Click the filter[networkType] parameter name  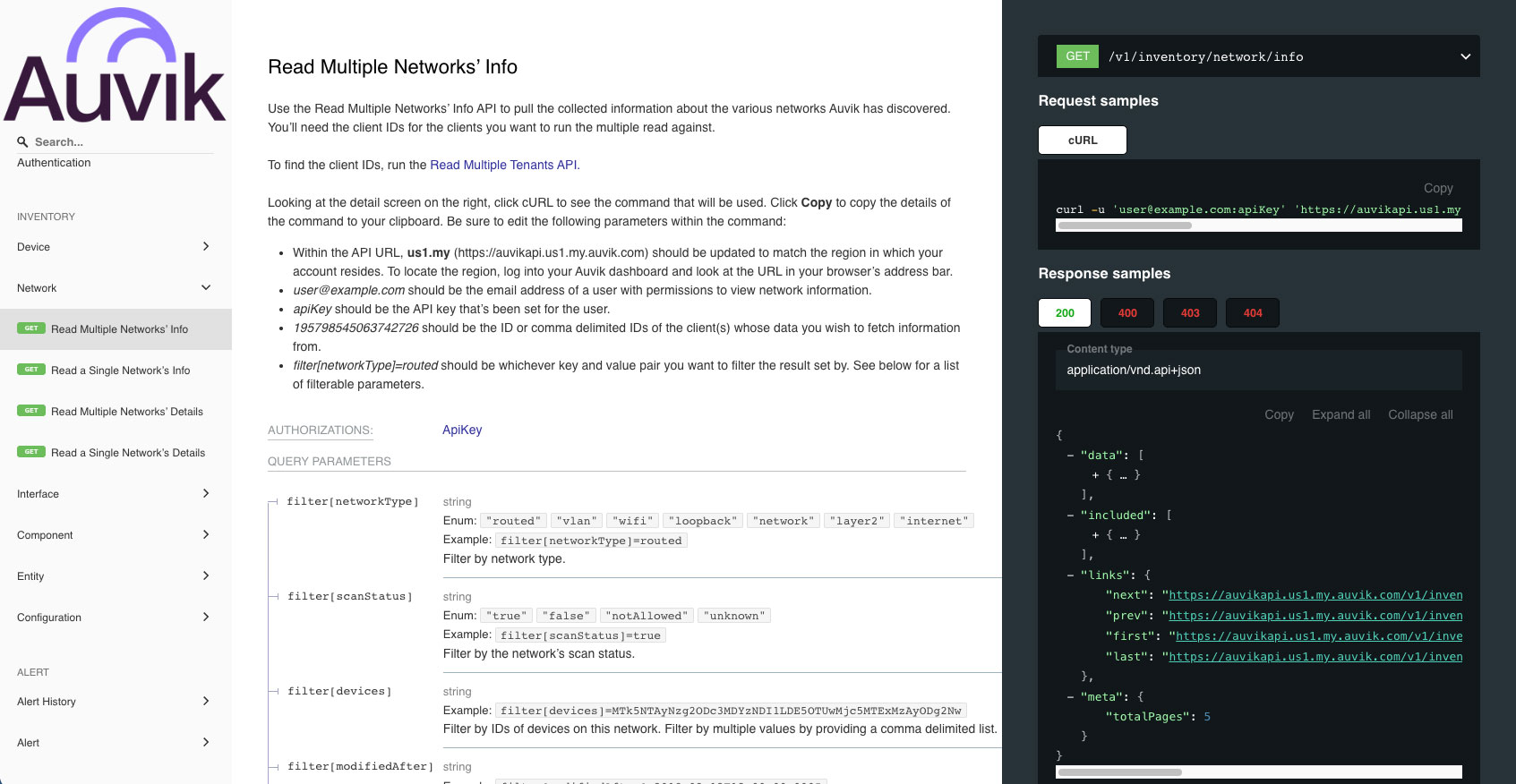353,501
